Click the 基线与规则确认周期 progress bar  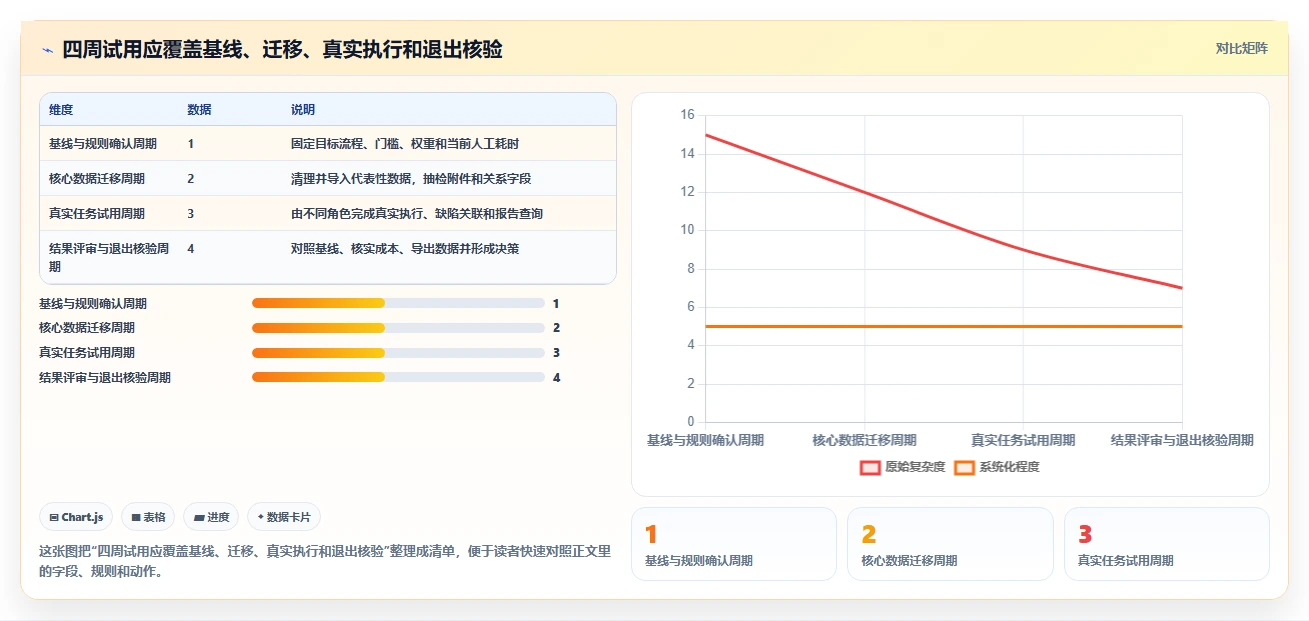tap(398, 303)
